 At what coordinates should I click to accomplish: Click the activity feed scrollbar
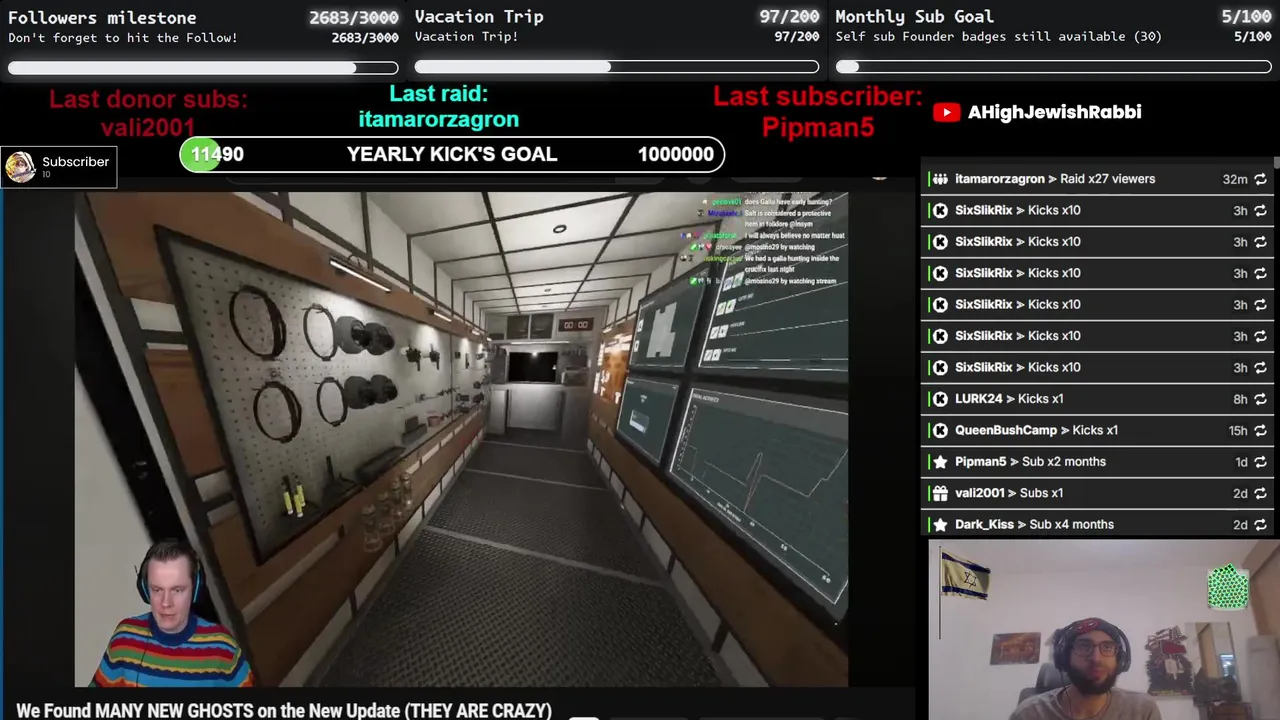pyautogui.click(x=1276, y=162)
